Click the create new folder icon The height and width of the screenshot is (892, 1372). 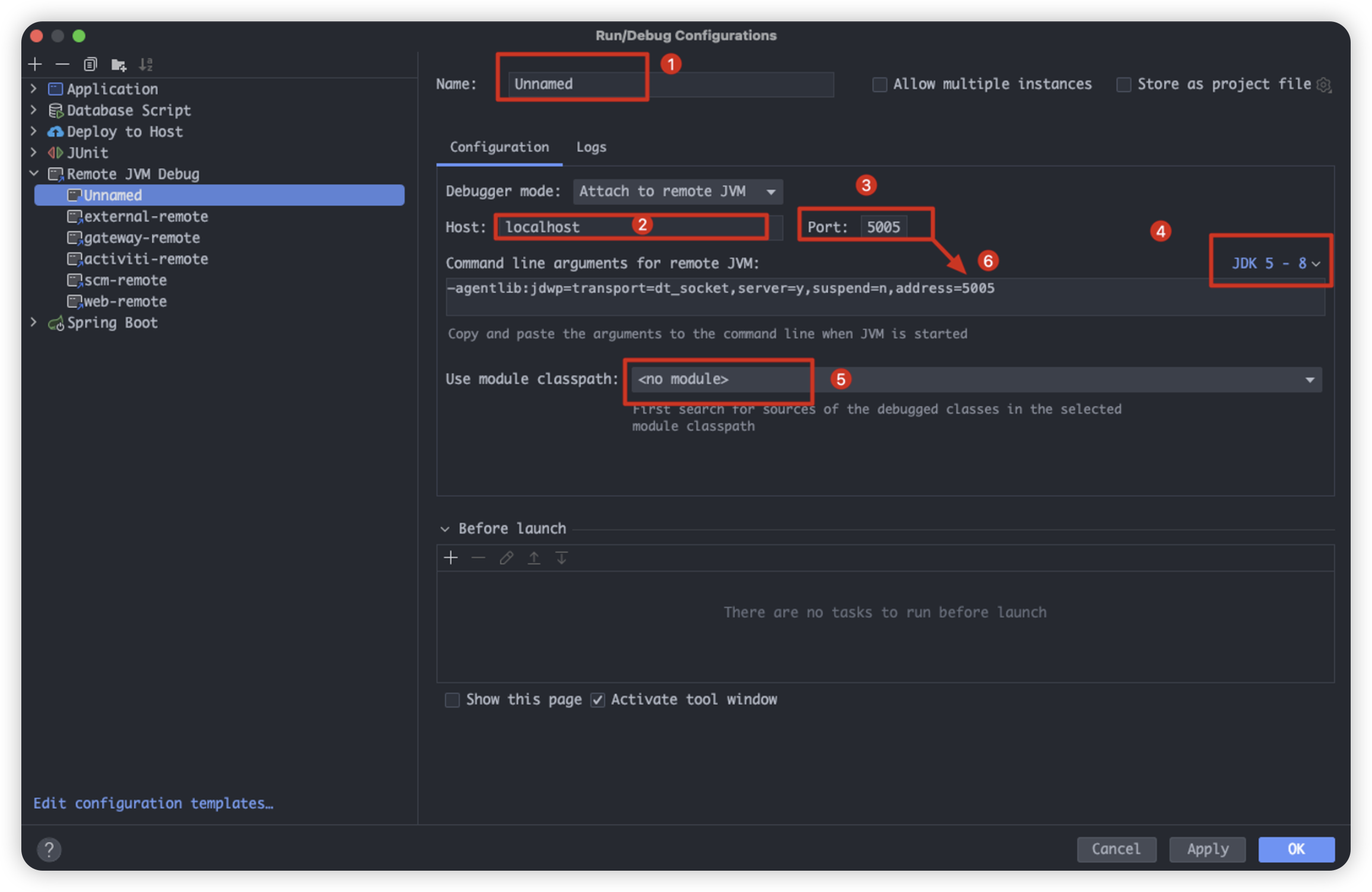(x=118, y=64)
